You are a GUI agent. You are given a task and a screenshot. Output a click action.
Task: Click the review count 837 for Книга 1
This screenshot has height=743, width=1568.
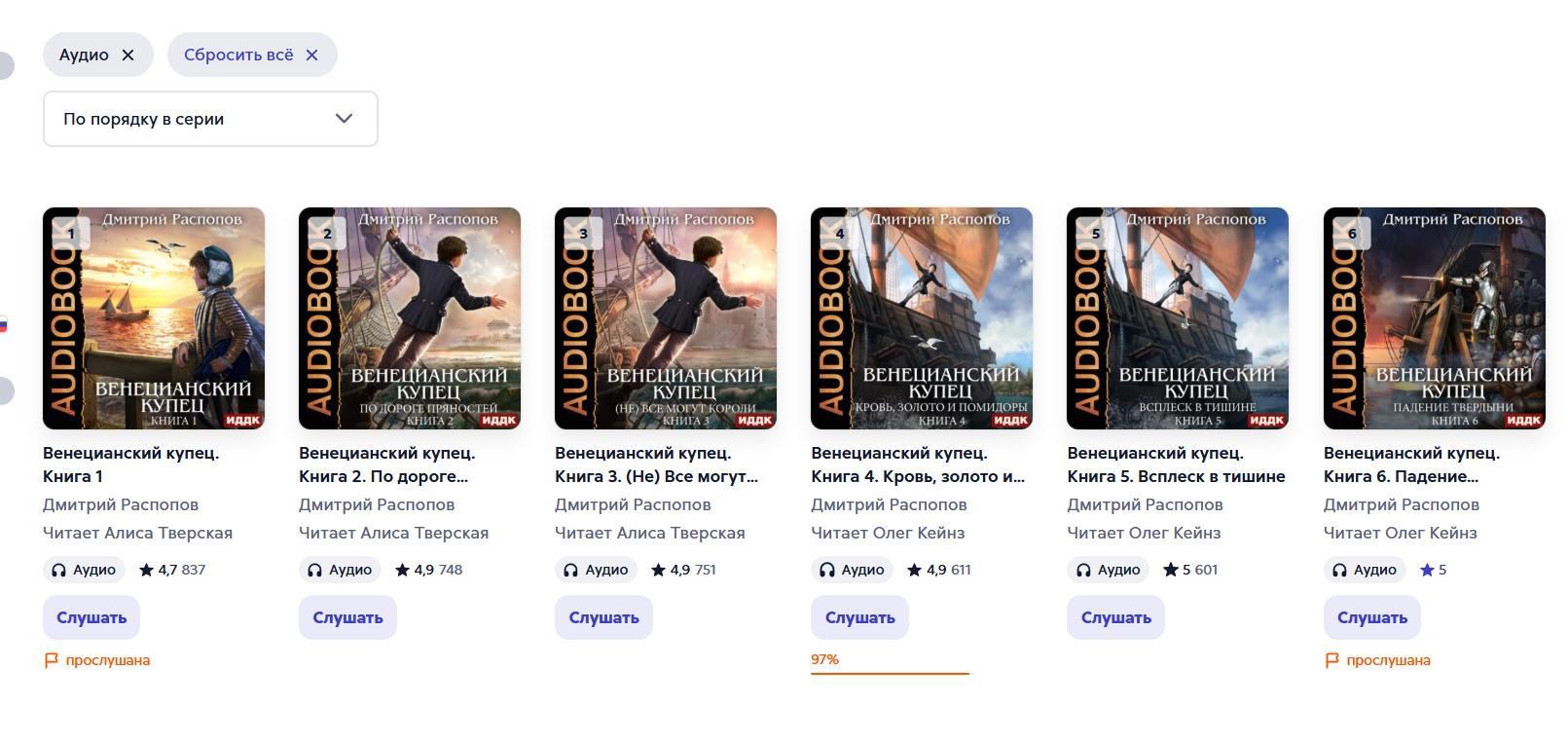(194, 570)
